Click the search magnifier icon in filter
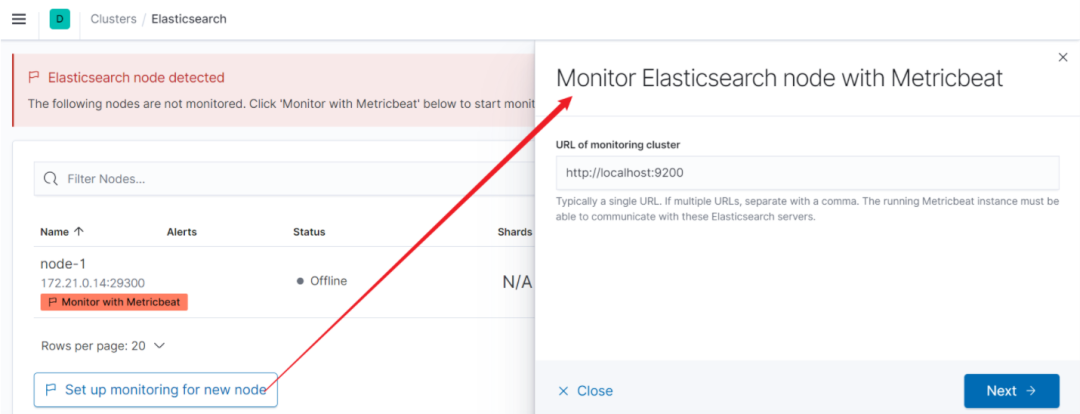1080x414 pixels. click(50, 179)
